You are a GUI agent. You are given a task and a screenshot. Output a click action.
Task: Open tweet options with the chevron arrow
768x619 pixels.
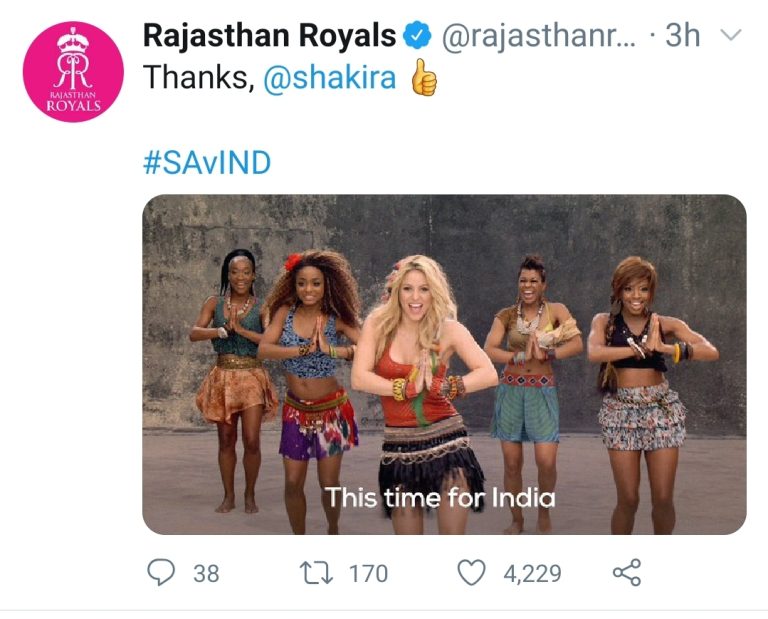click(731, 36)
